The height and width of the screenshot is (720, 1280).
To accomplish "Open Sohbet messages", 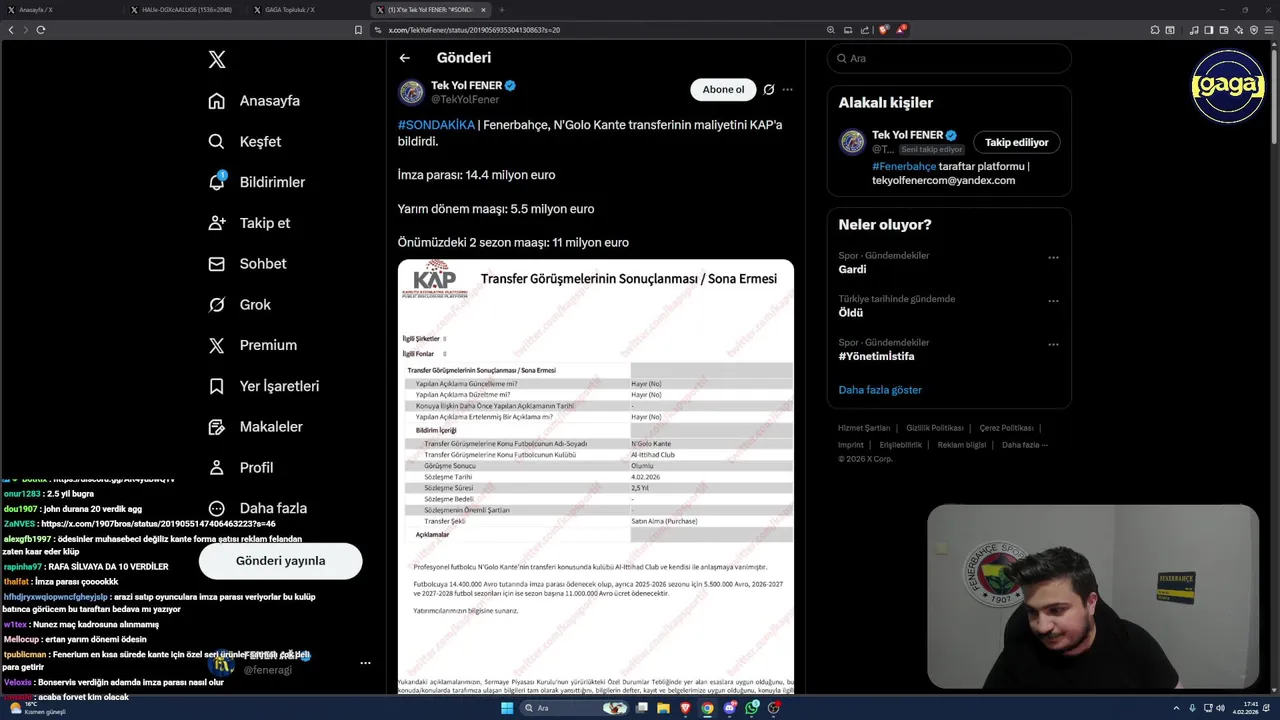I will [x=247, y=264].
